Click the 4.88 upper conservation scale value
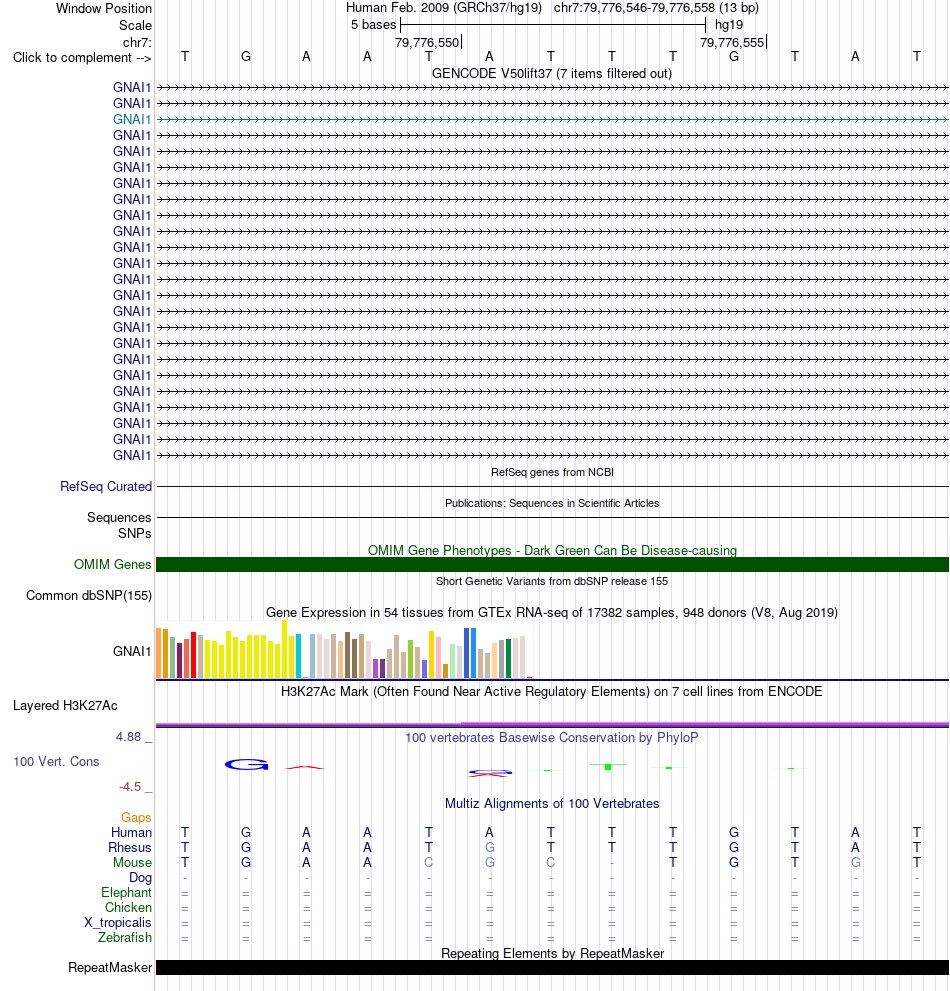The image size is (950, 991). coord(128,737)
